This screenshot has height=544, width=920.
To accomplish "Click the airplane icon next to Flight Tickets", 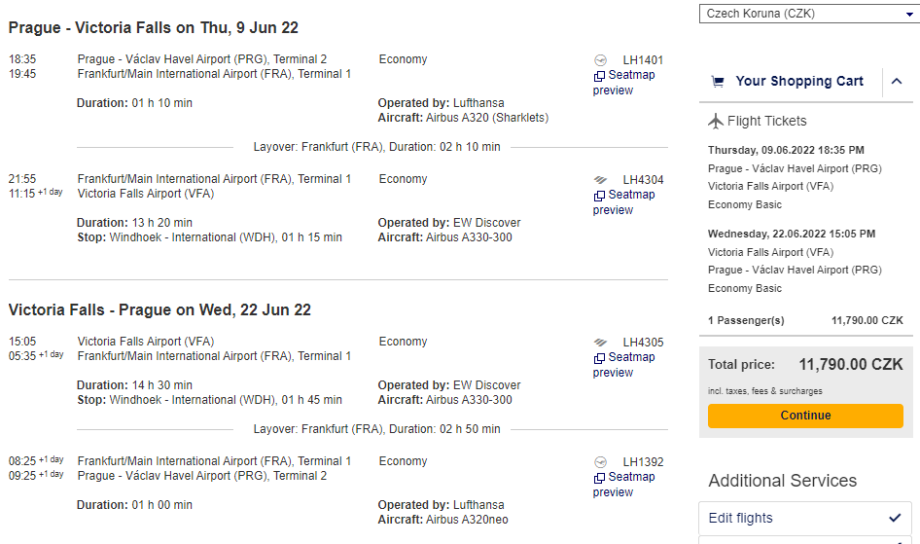I will click(715, 121).
